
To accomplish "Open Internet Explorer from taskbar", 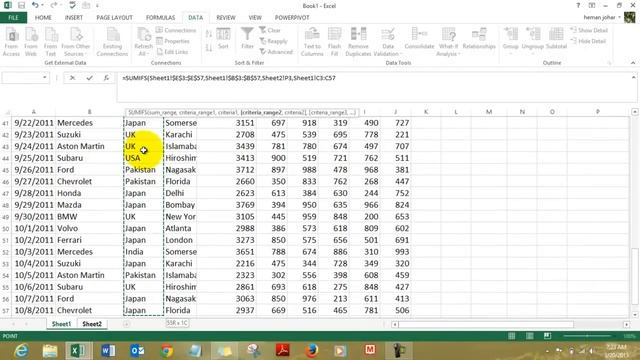I will click(x=21, y=351).
